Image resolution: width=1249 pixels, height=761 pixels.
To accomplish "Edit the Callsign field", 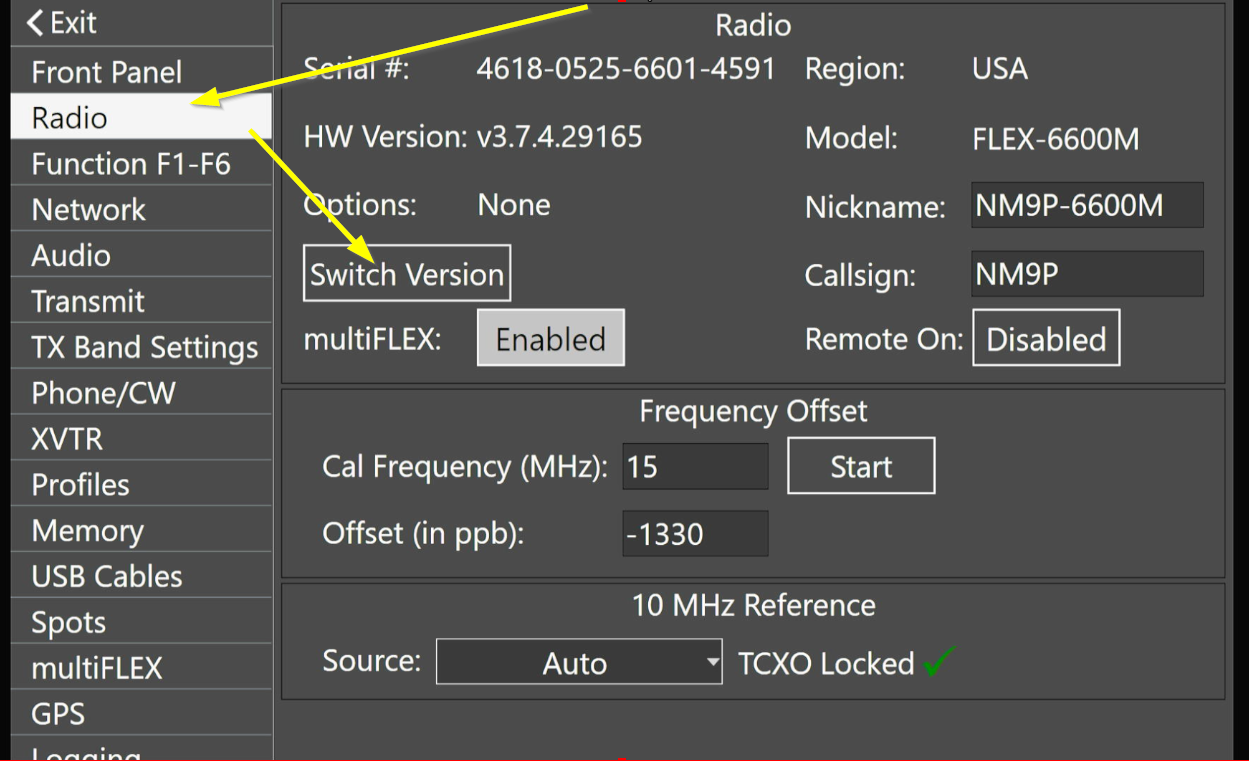I will 1087,274.
